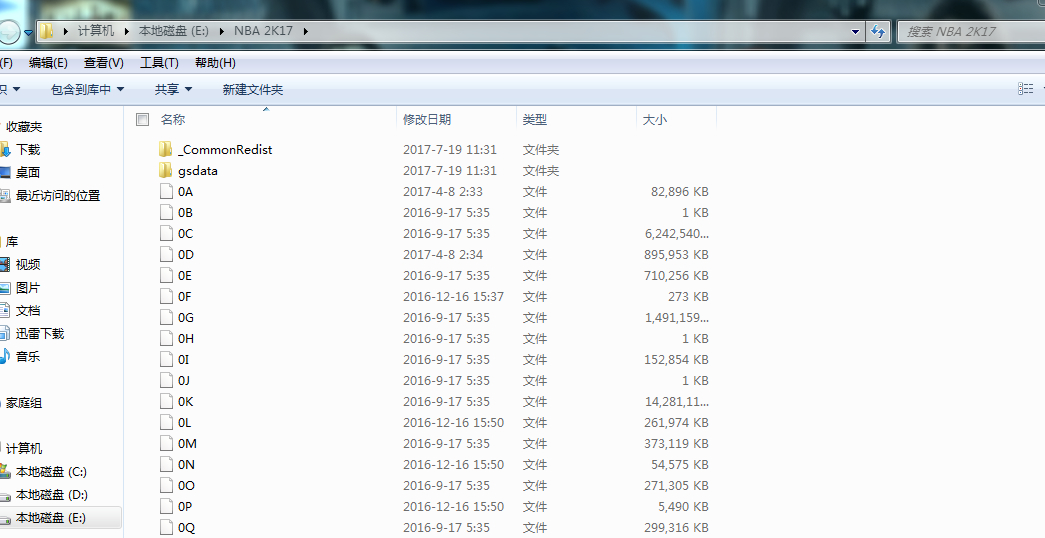
Task: Select 家庭组 in navigation pane
Action: click(24, 403)
